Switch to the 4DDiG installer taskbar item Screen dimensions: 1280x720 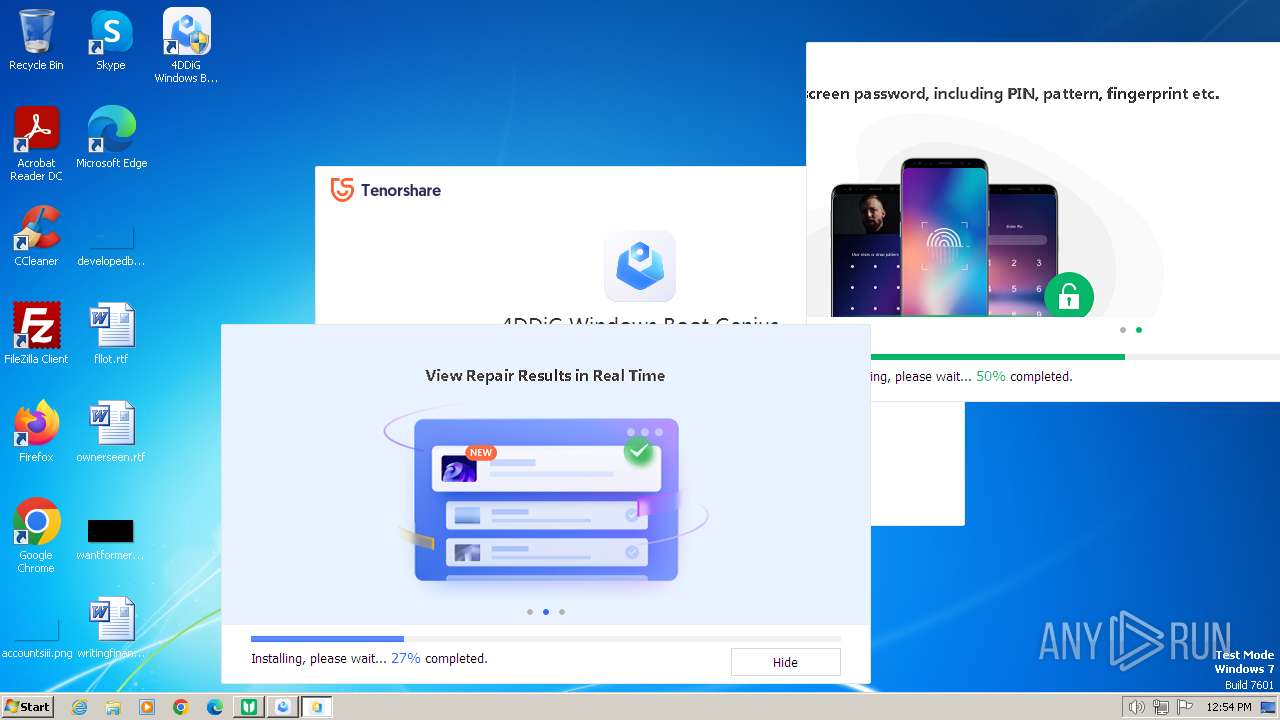283,707
